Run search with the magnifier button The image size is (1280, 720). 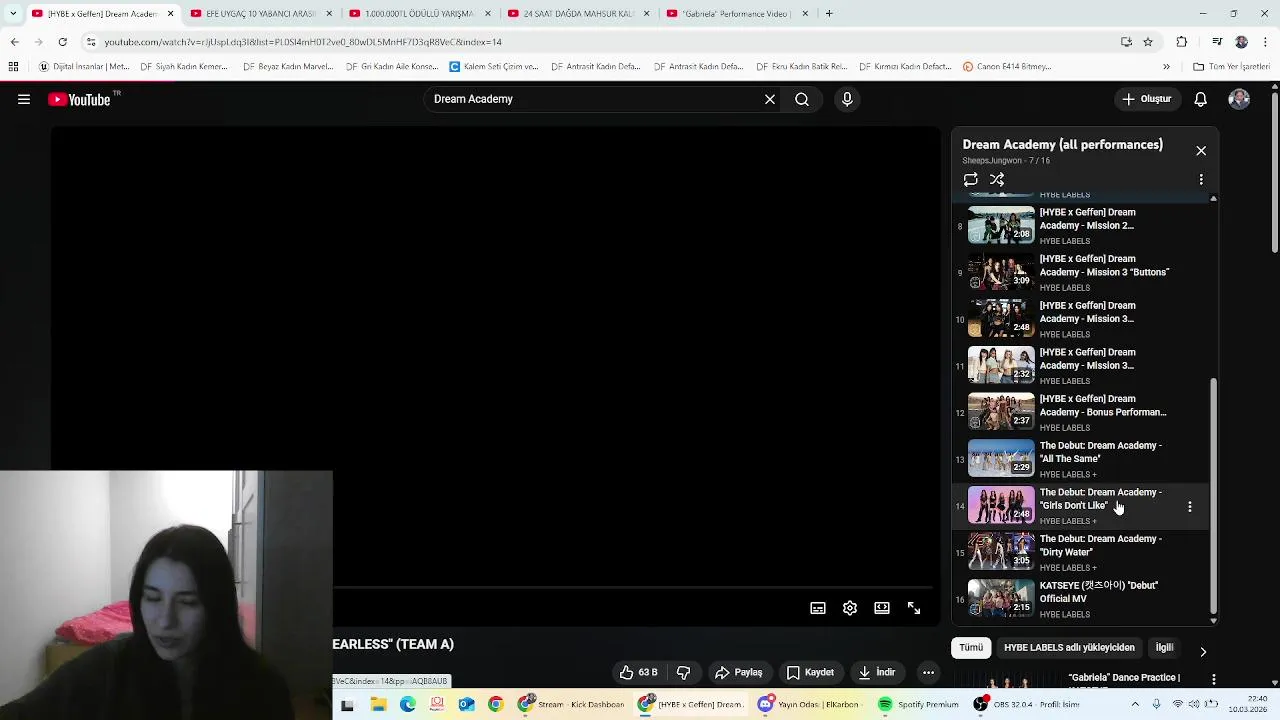[802, 99]
